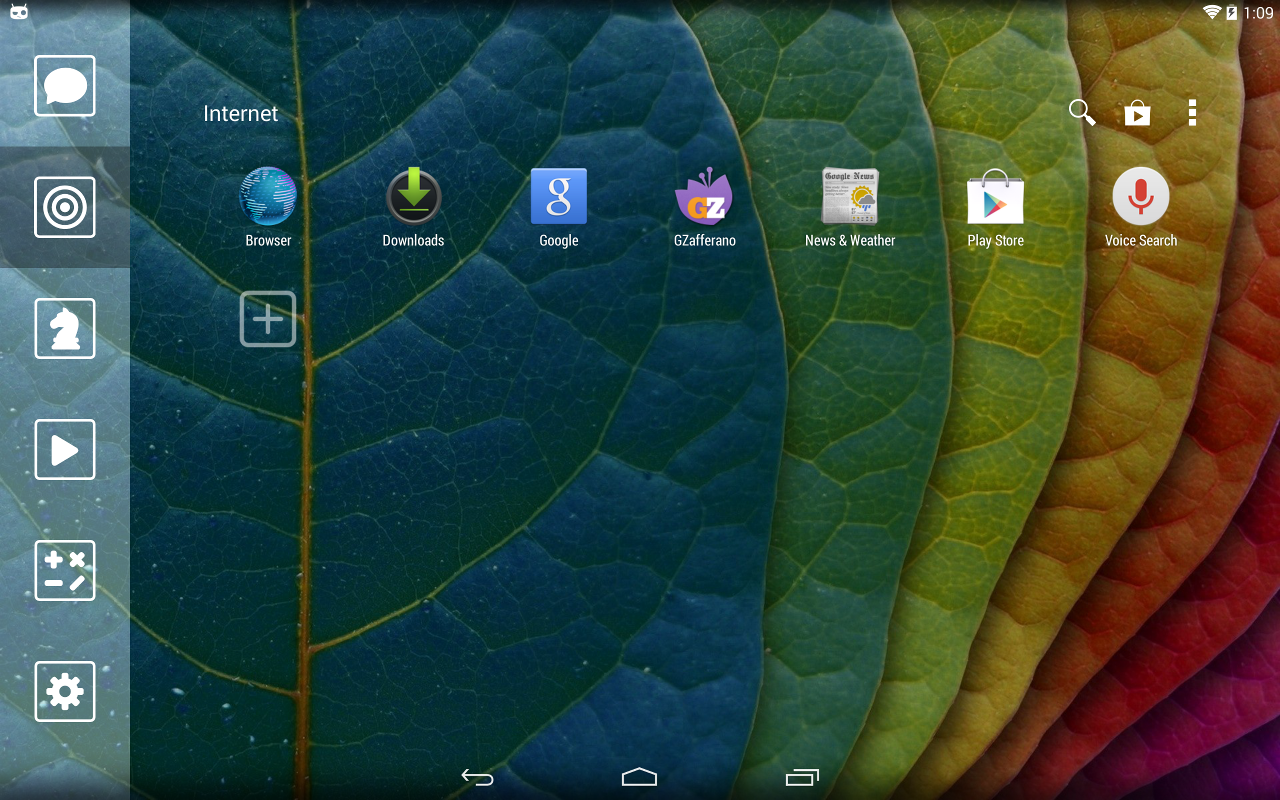The height and width of the screenshot is (800, 1280).
Task: Open the Utilities category with the calculator icon
Action: [64, 570]
